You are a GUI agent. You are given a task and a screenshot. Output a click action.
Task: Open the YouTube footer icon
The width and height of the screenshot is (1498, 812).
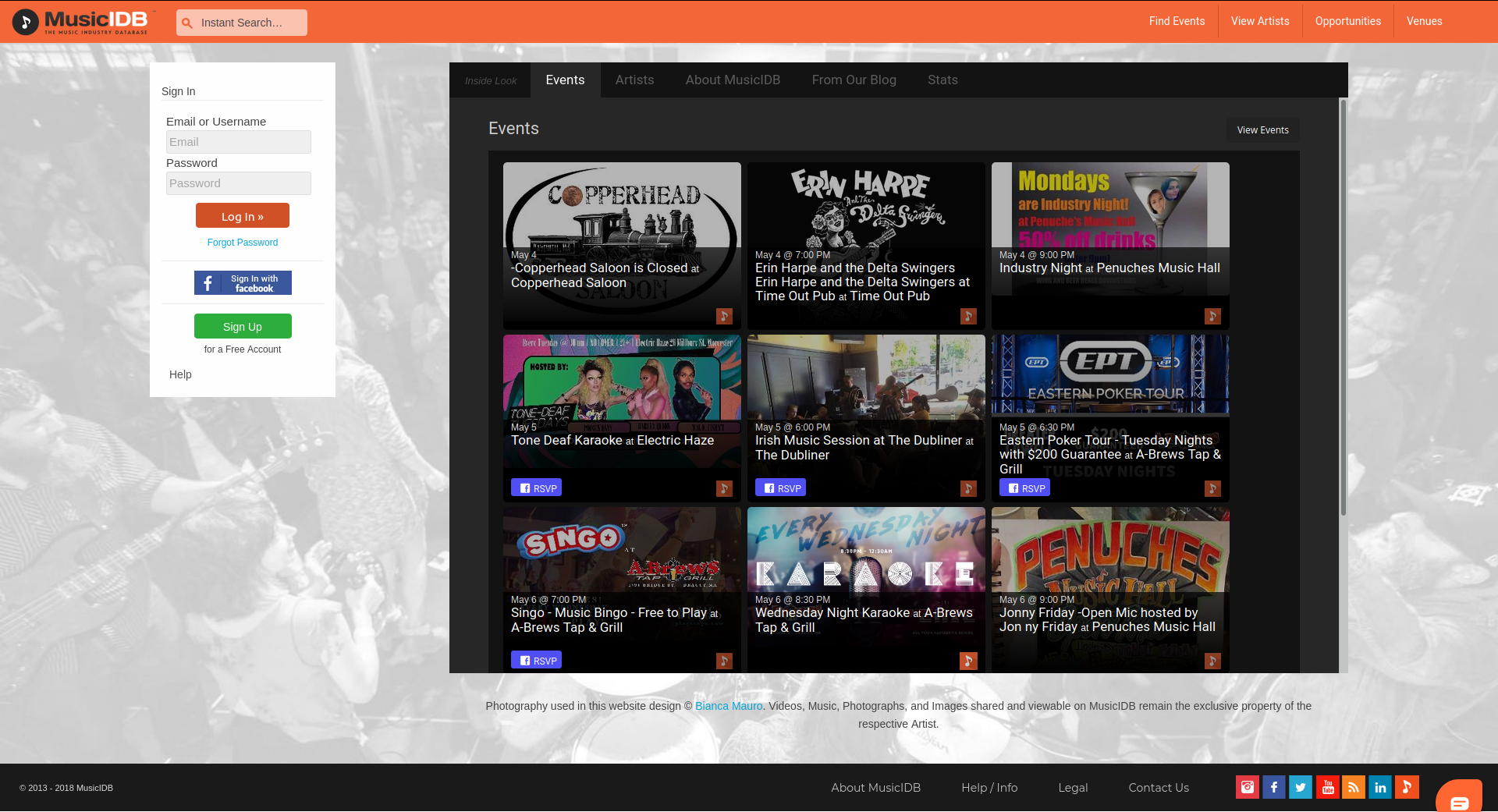[x=1328, y=787]
